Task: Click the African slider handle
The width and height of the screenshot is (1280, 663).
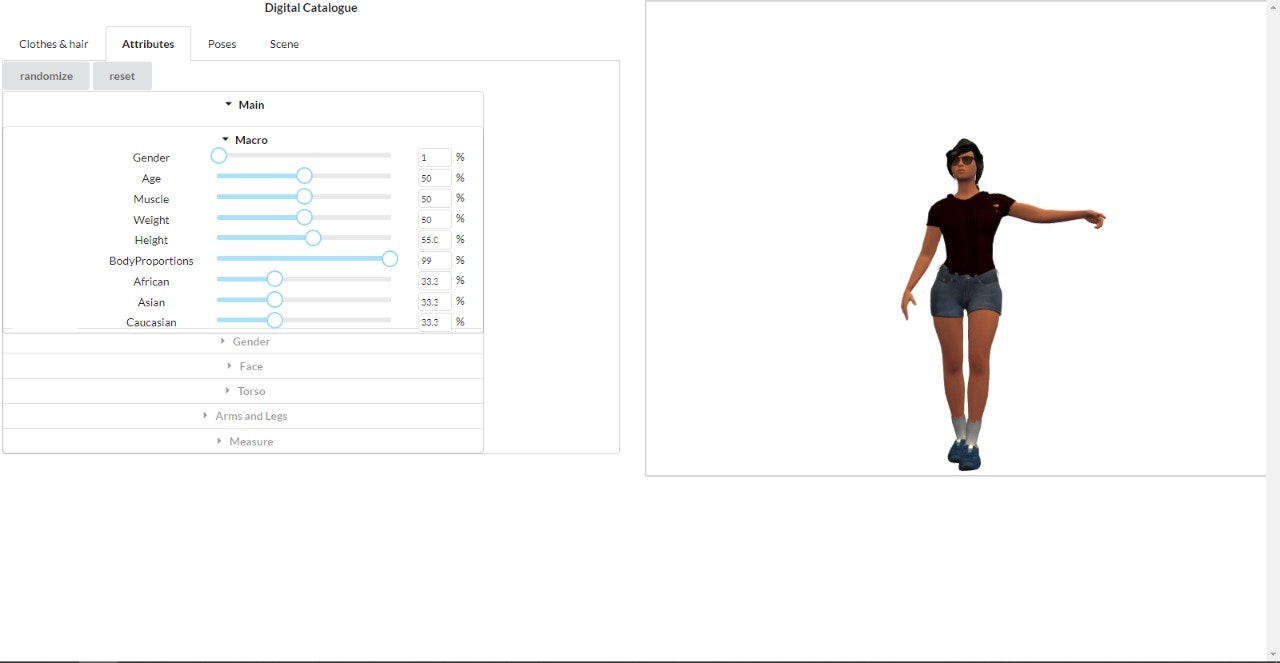Action: (275, 279)
